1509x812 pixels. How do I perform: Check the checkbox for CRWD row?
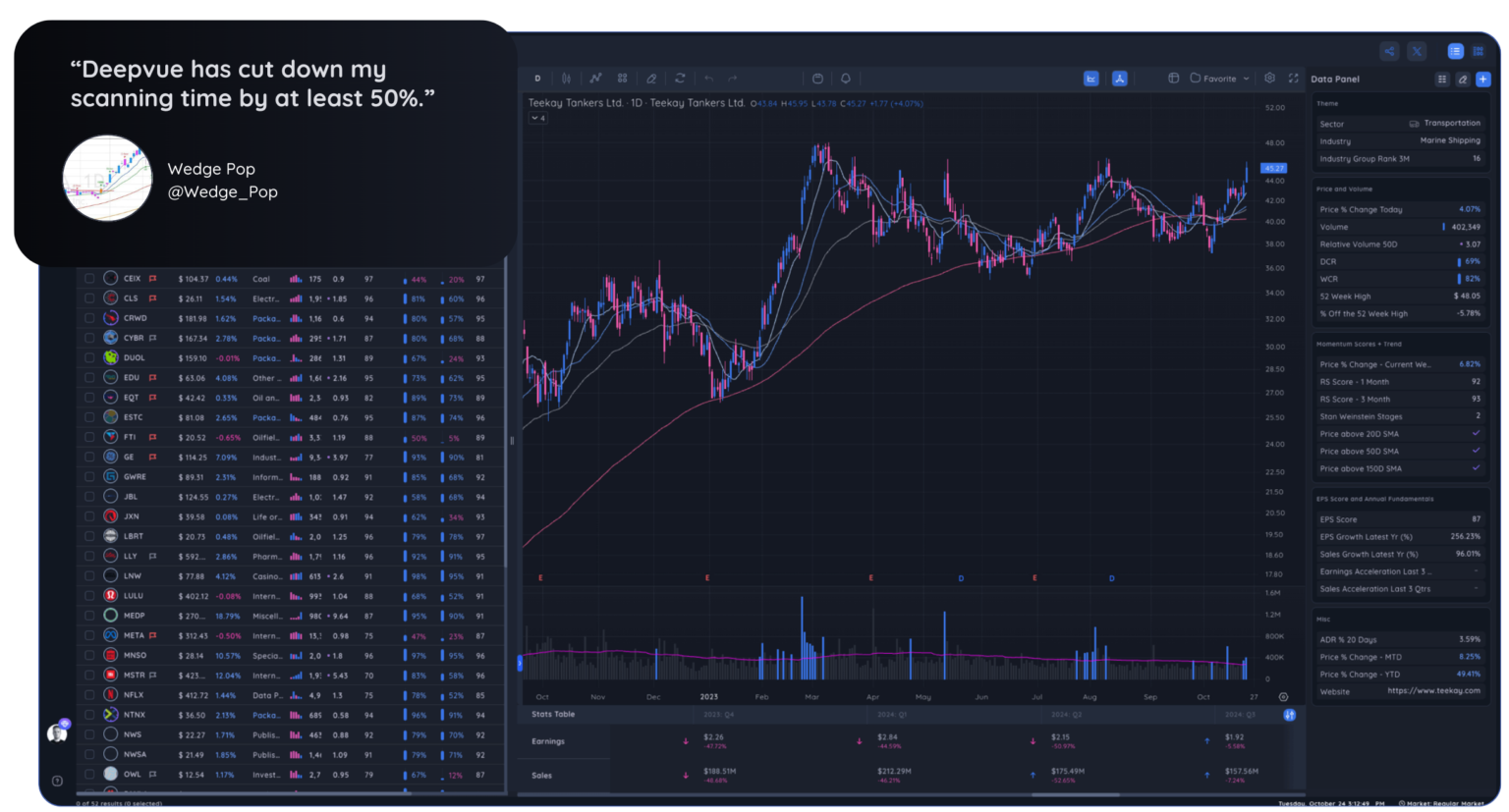tap(89, 318)
